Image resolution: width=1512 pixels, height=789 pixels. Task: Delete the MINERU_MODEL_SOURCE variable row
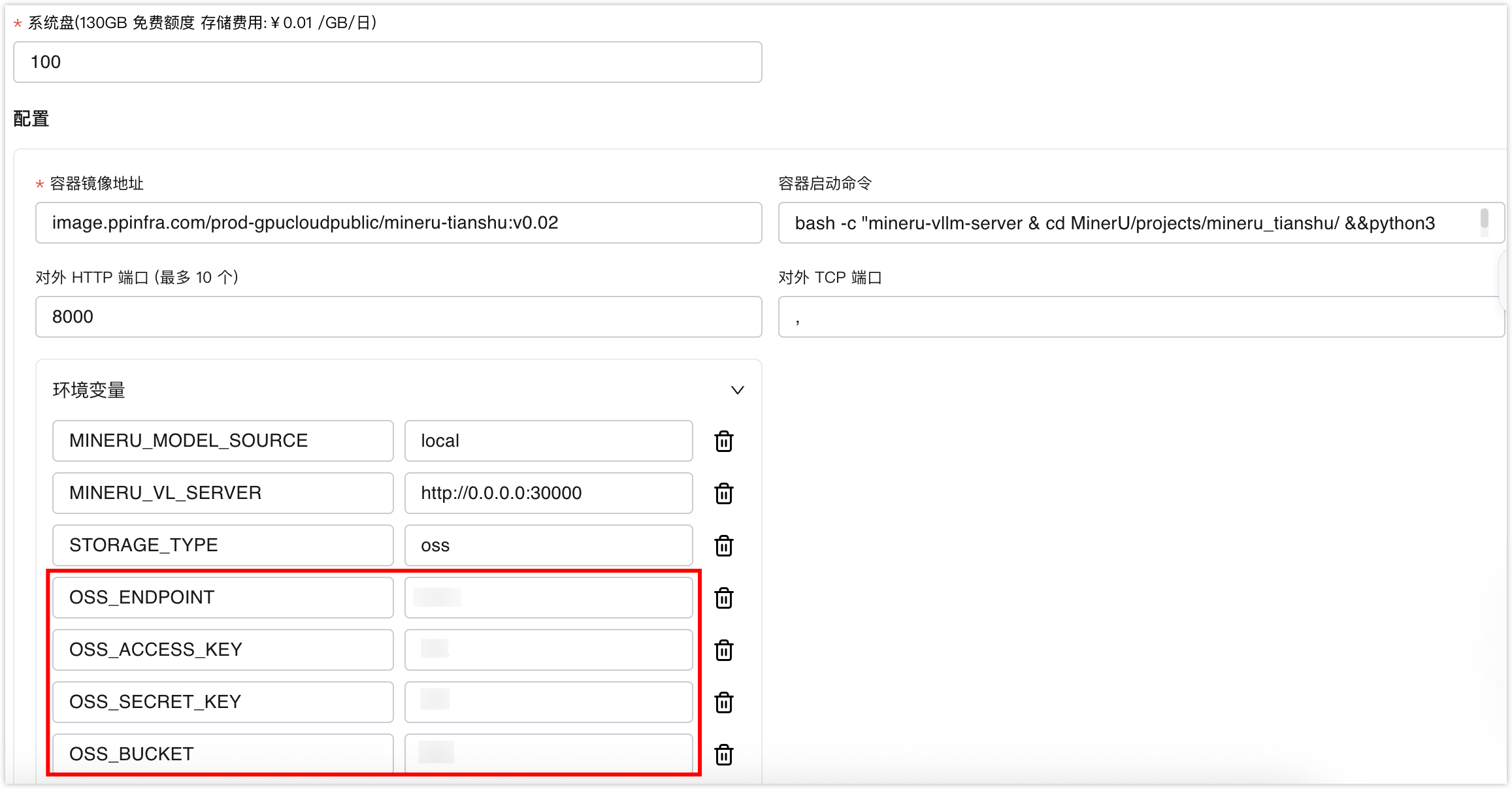(x=723, y=442)
